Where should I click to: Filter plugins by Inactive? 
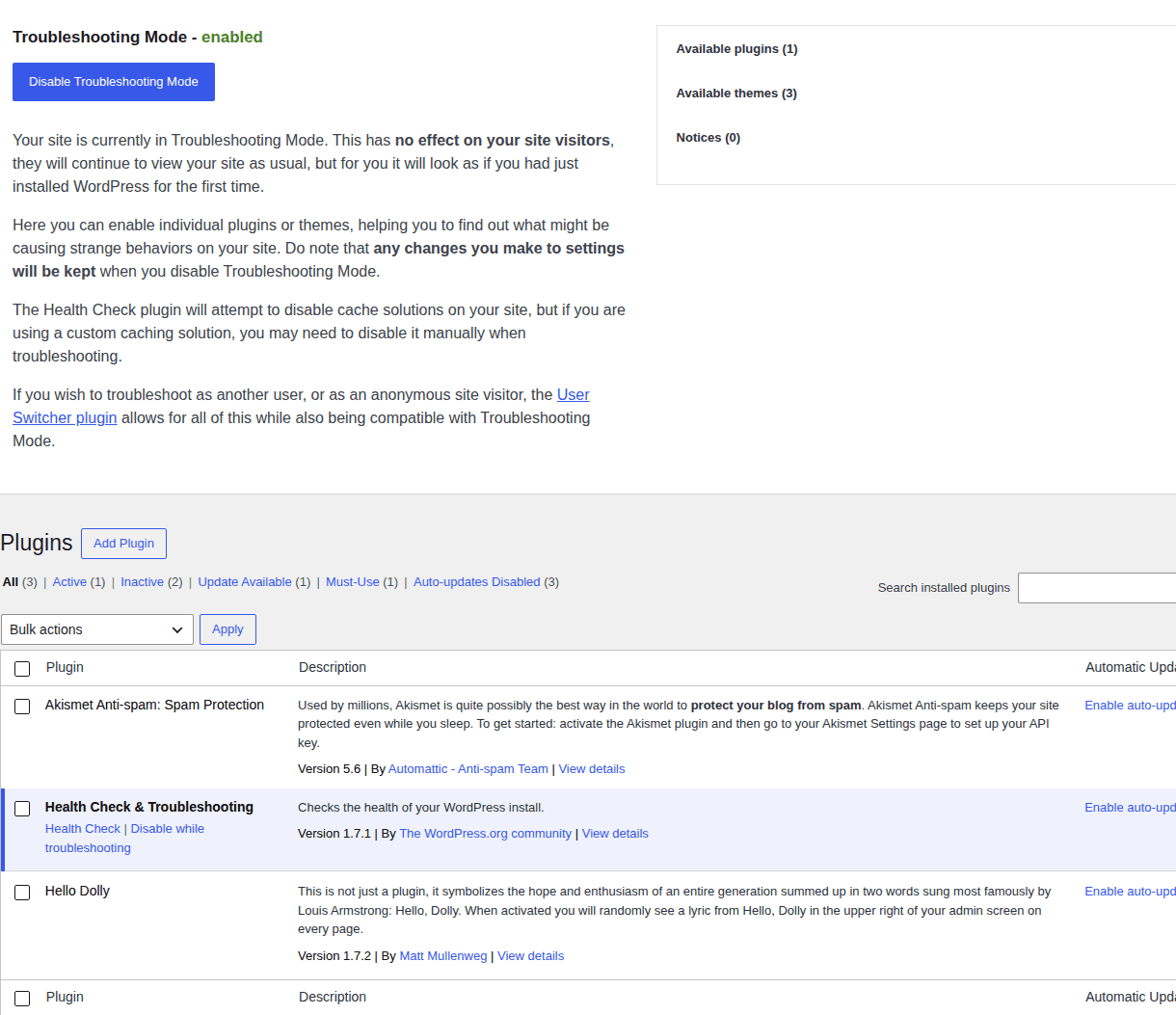pos(142,582)
